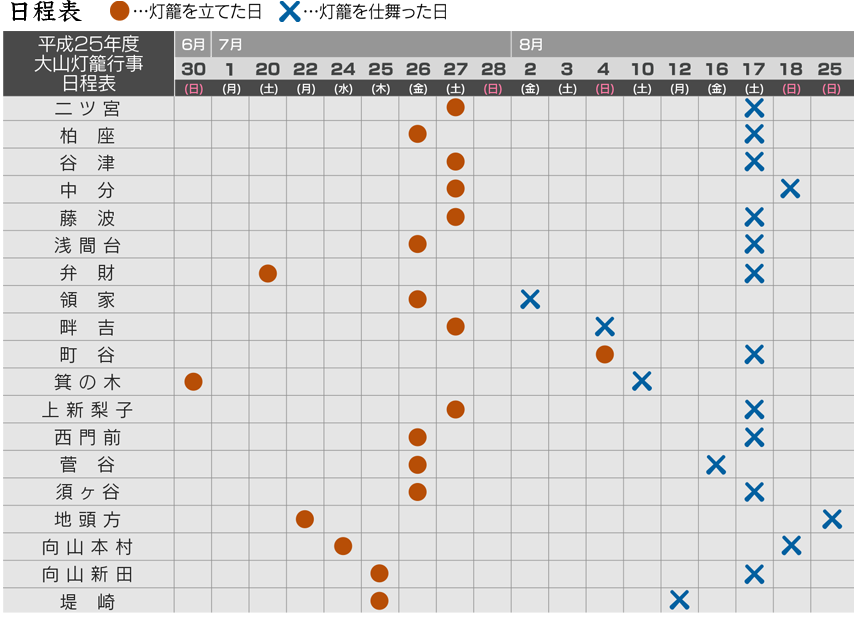Click the orange dot in the 向山新田 row
Viewport: 860px width, 620px height.
click(x=380, y=573)
